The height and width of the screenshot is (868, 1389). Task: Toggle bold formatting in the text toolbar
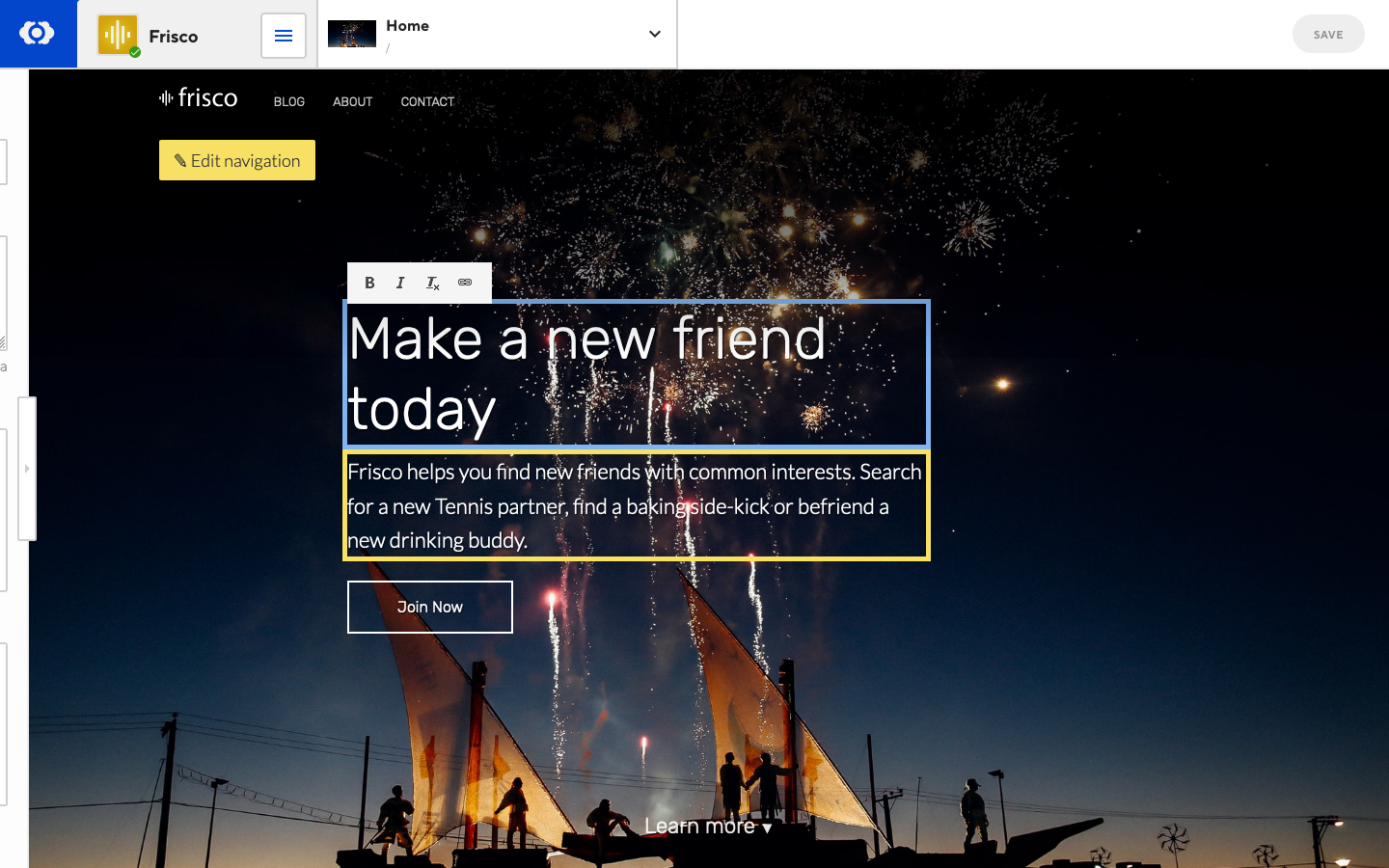[x=369, y=283]
